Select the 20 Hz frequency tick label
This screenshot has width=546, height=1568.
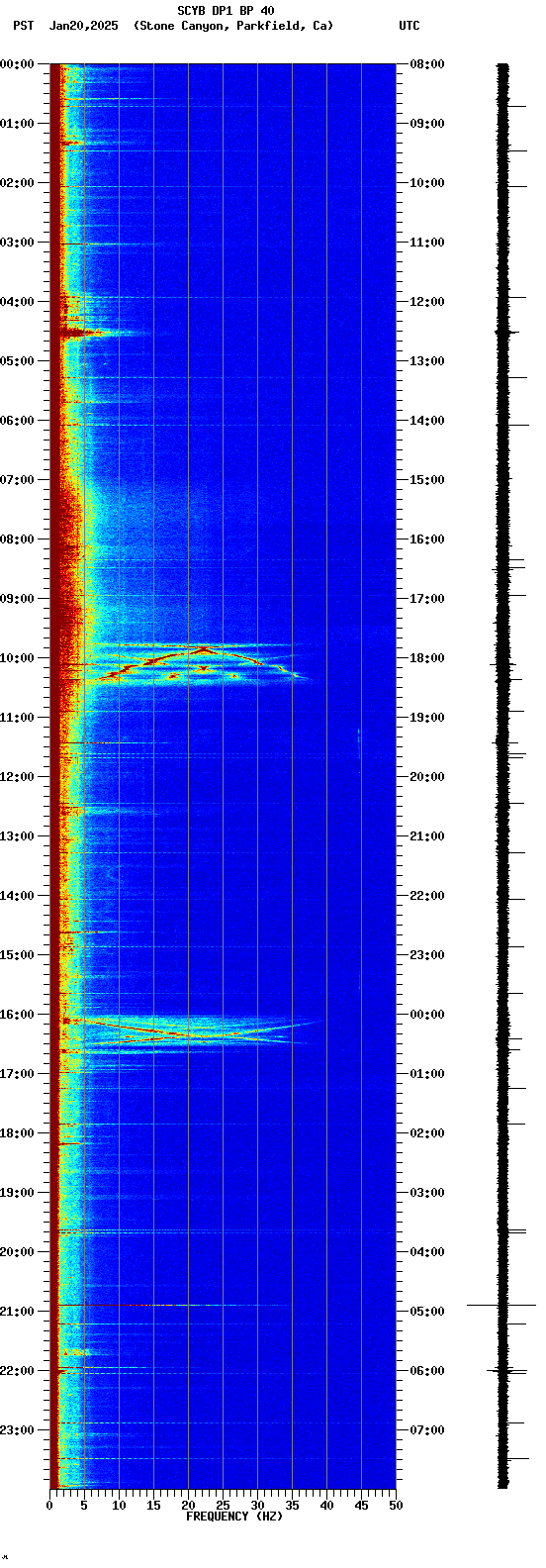[188, 1506]
